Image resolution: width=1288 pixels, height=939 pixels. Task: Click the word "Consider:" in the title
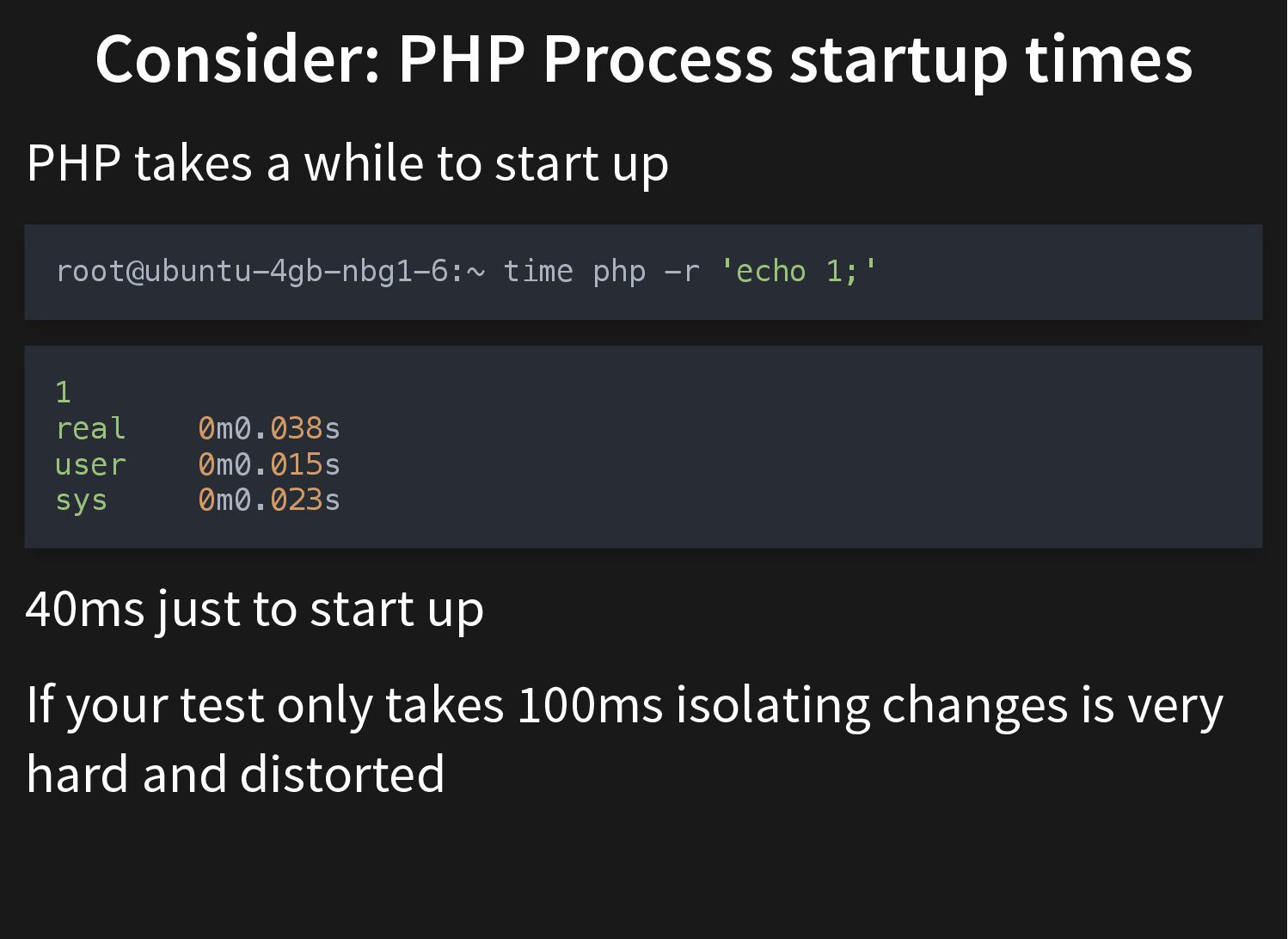click(238, 58)
